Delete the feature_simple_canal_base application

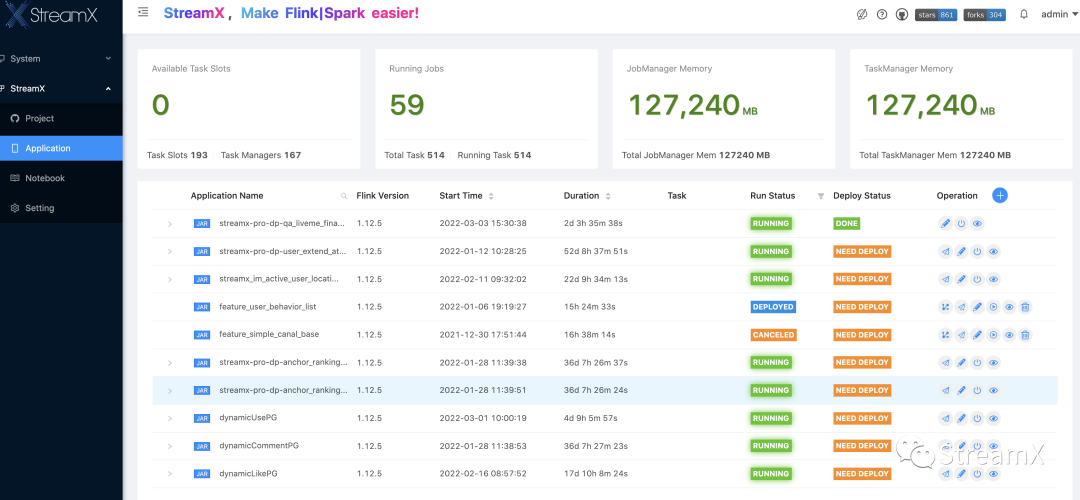(1025, 335)
